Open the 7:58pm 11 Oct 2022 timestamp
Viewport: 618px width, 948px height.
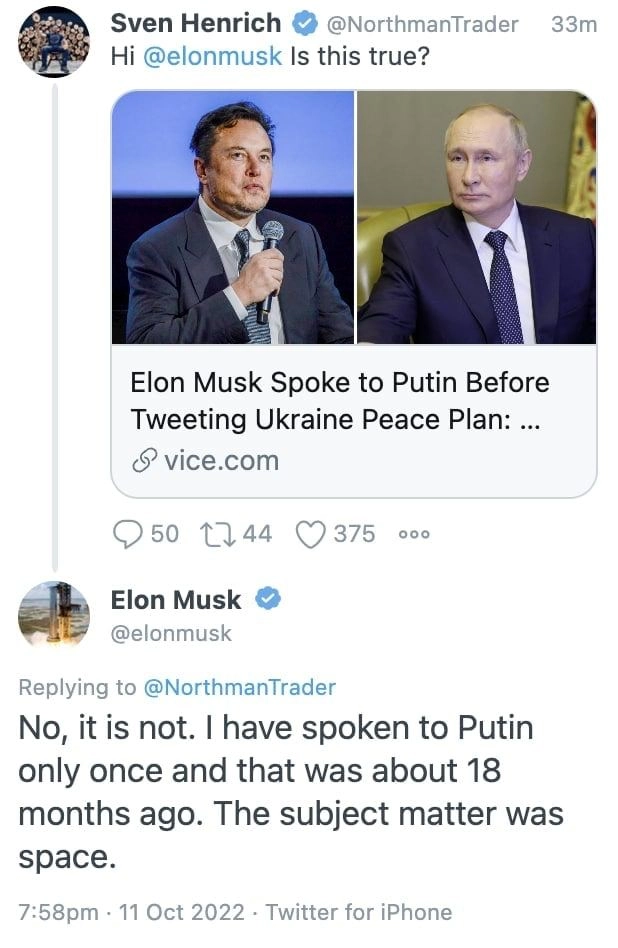point(131,912)
